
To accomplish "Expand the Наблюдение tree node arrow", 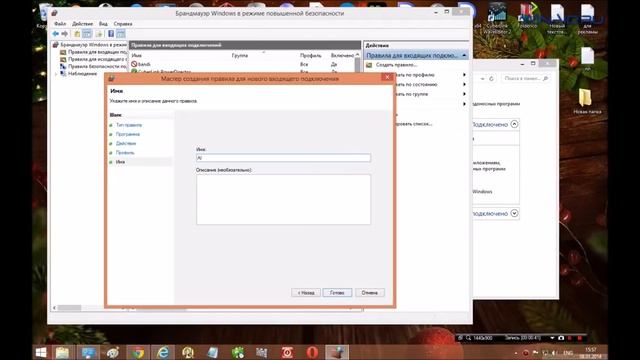I will (56, 74).
